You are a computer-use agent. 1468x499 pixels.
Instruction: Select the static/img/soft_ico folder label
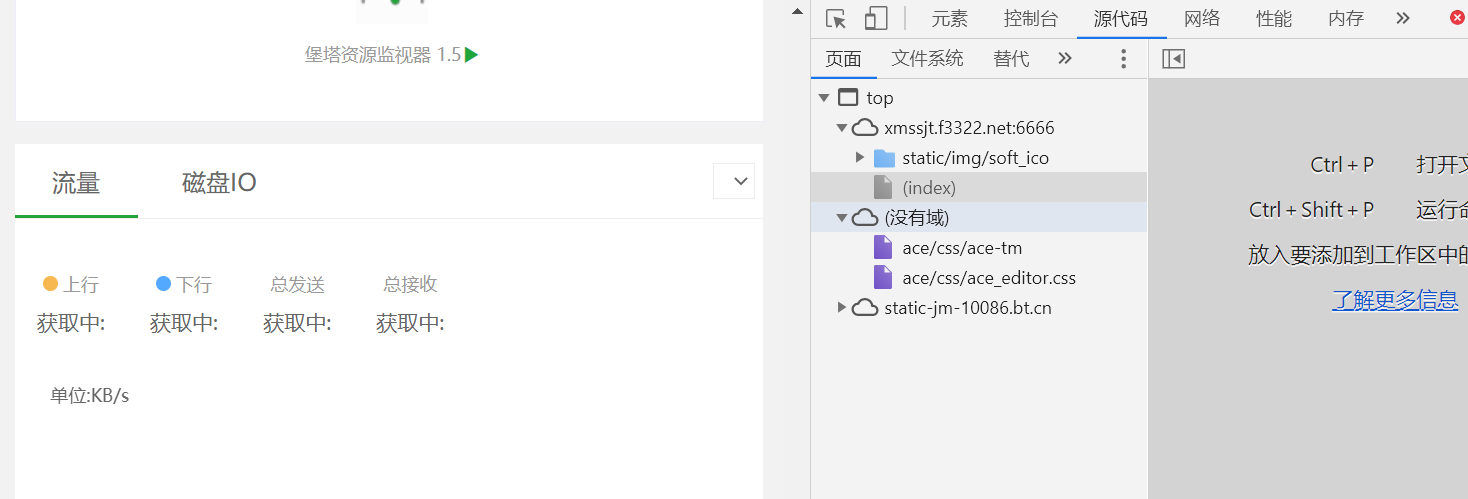point(975,158)
